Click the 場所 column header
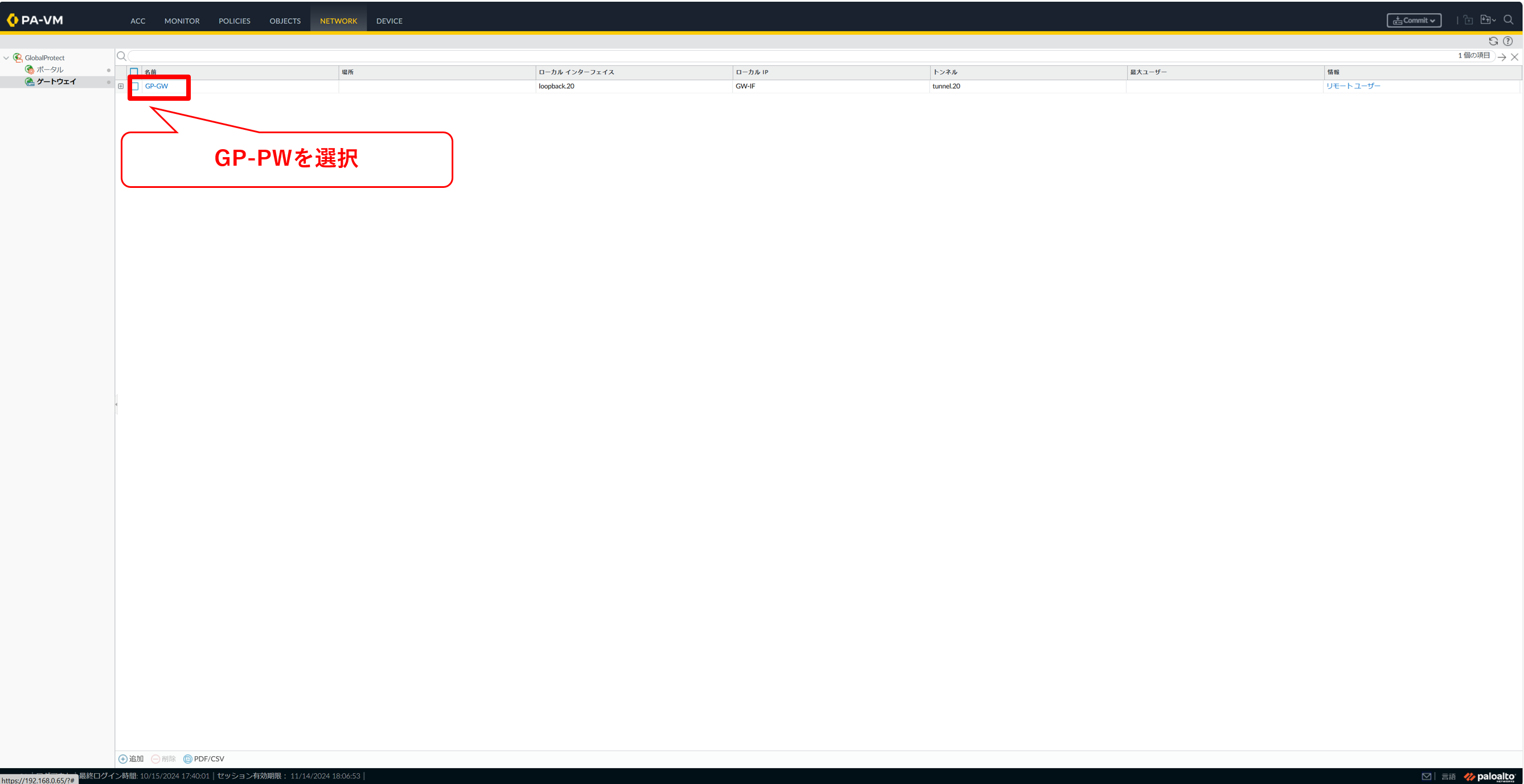Image resolution: width=1524 pixels, height=784 pixels. pos(437,72)
